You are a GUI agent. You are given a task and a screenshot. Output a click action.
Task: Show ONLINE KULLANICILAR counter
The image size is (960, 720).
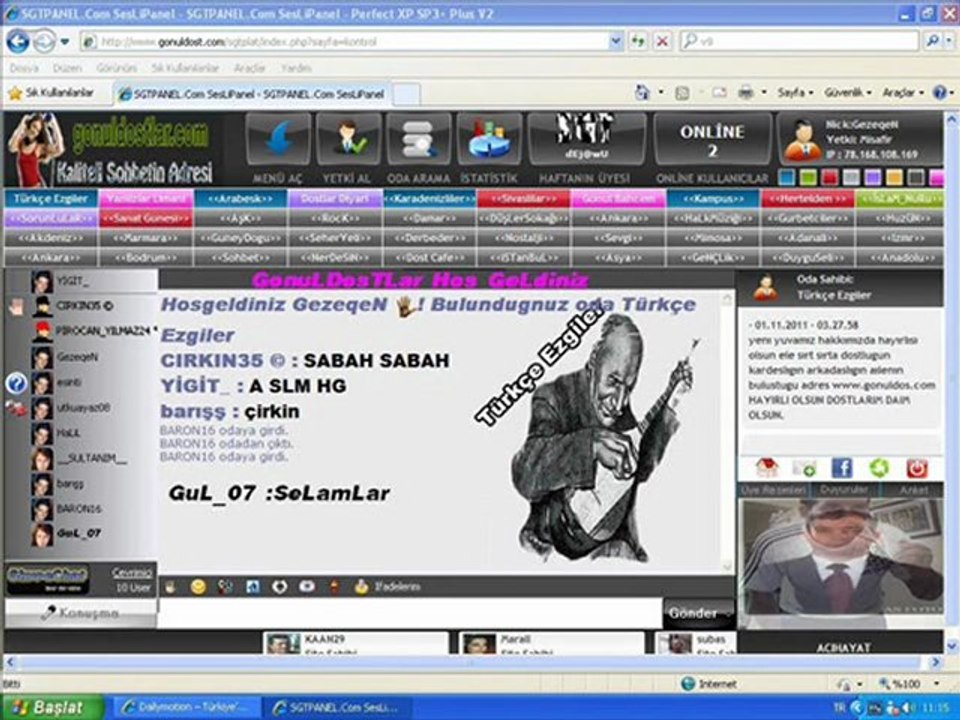pyautogui.click(x=712, y=139)
